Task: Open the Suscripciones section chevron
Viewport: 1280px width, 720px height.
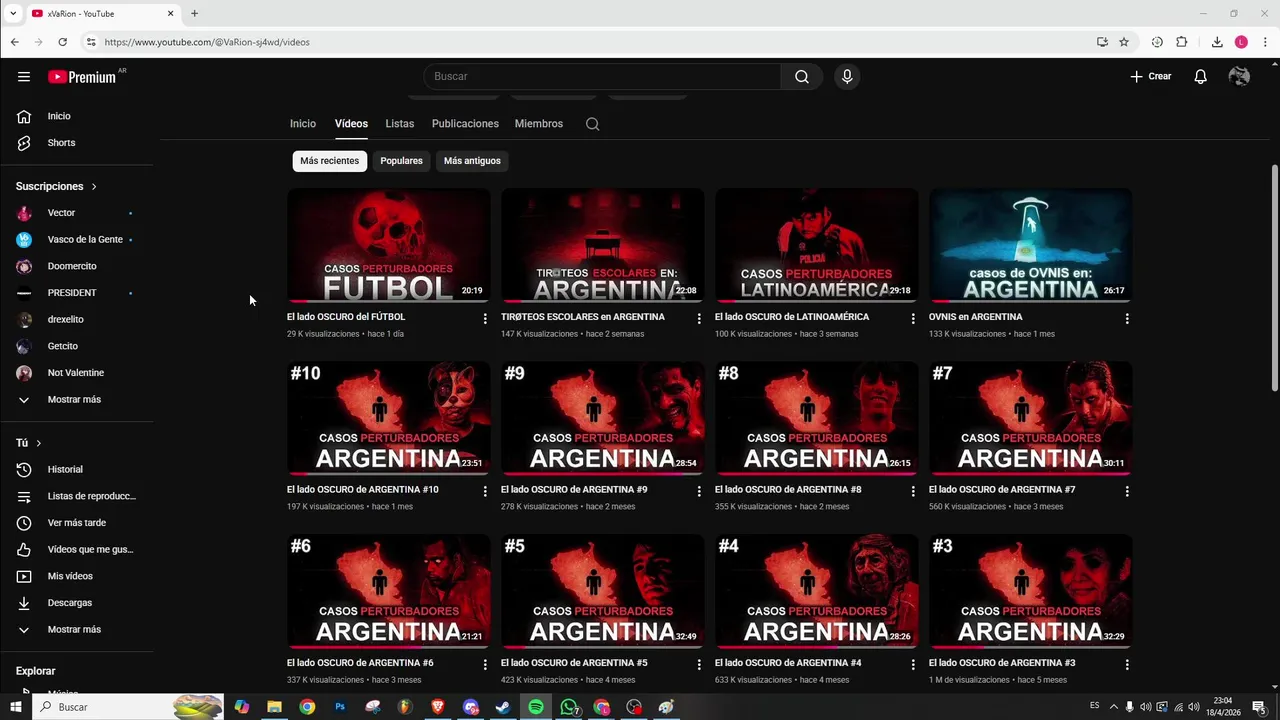Action: (94, 187)
